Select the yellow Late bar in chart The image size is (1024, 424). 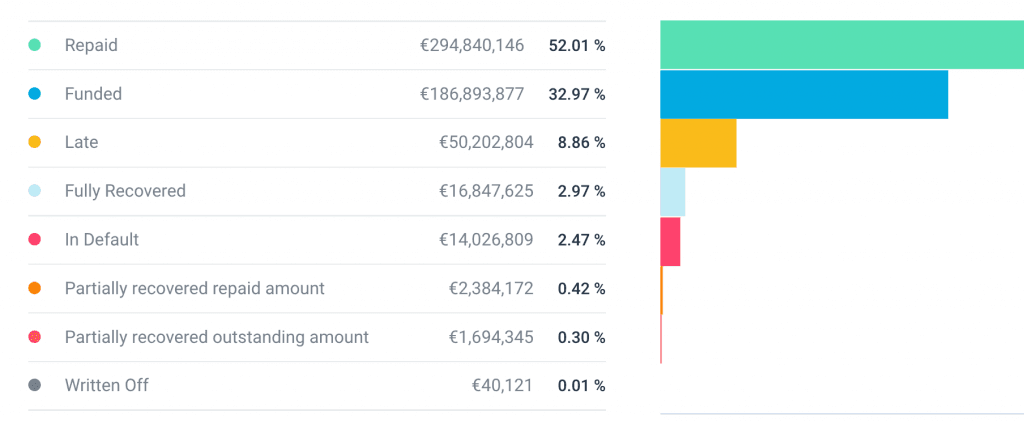click(x=698, y=143)
